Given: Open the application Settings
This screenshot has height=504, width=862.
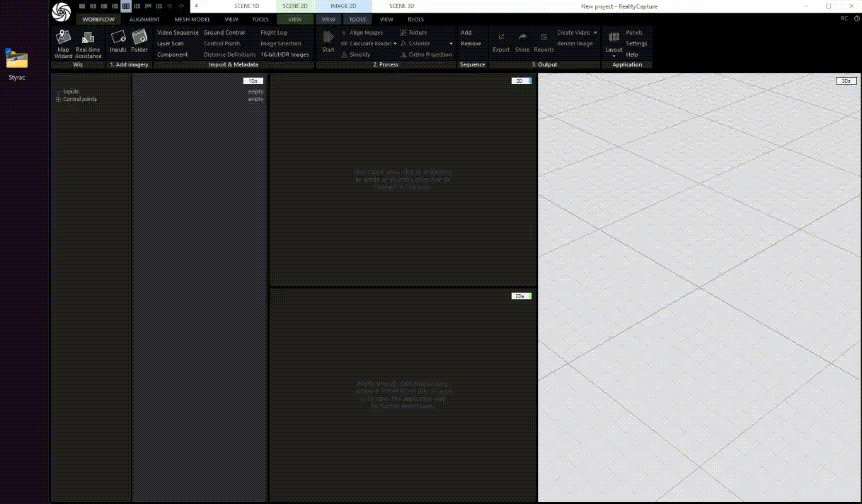Looking at the screenshot, I should (x=636, y=44).
